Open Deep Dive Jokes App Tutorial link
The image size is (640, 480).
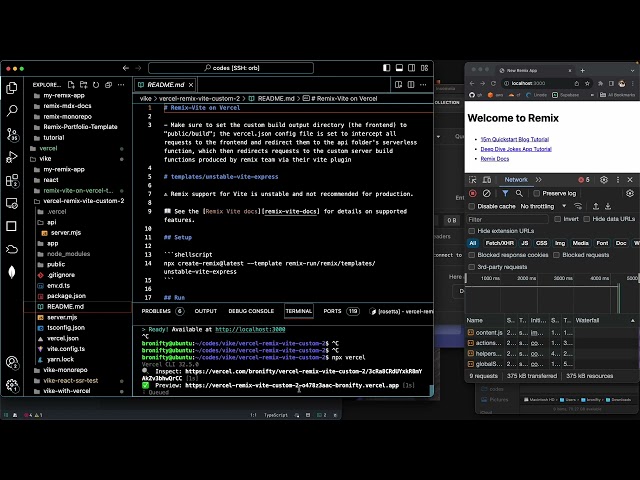516,149
